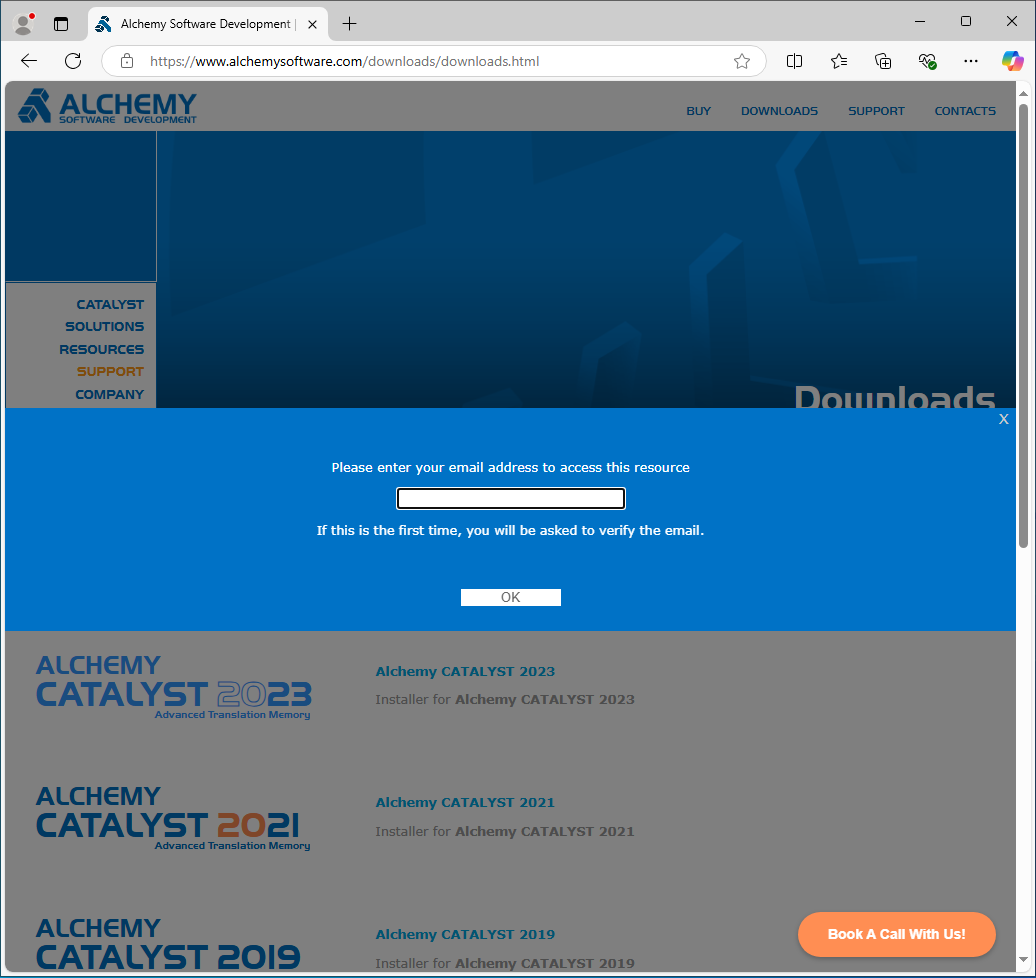Screen dimensions: 1036x978
Task: Open the Collections panel
Action: [x=883, y=61]
